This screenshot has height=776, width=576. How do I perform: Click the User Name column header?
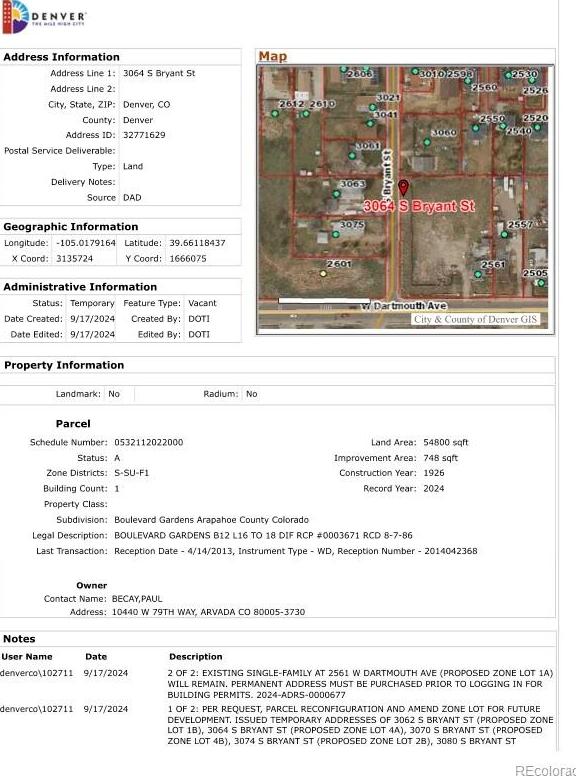point(27,657)
